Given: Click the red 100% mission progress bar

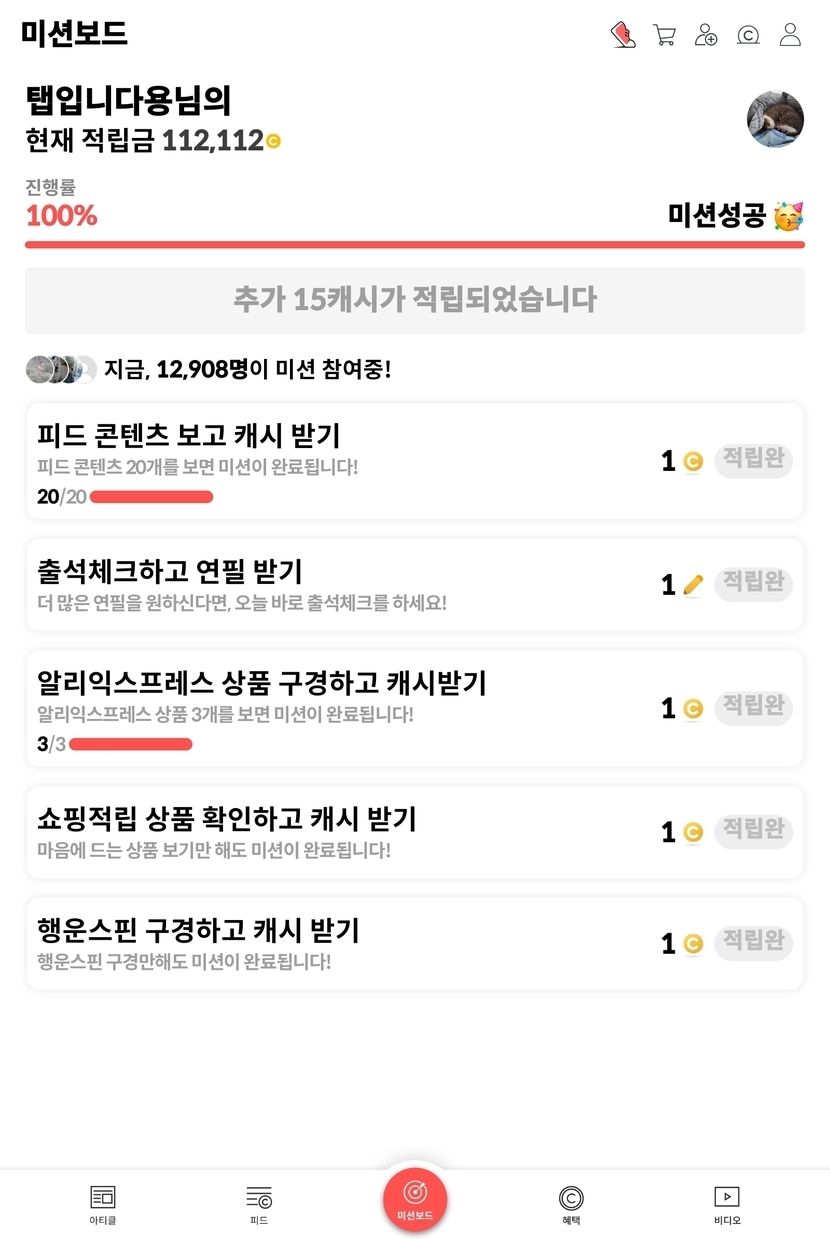Looking at the screenshot, I should pos(415,244).
